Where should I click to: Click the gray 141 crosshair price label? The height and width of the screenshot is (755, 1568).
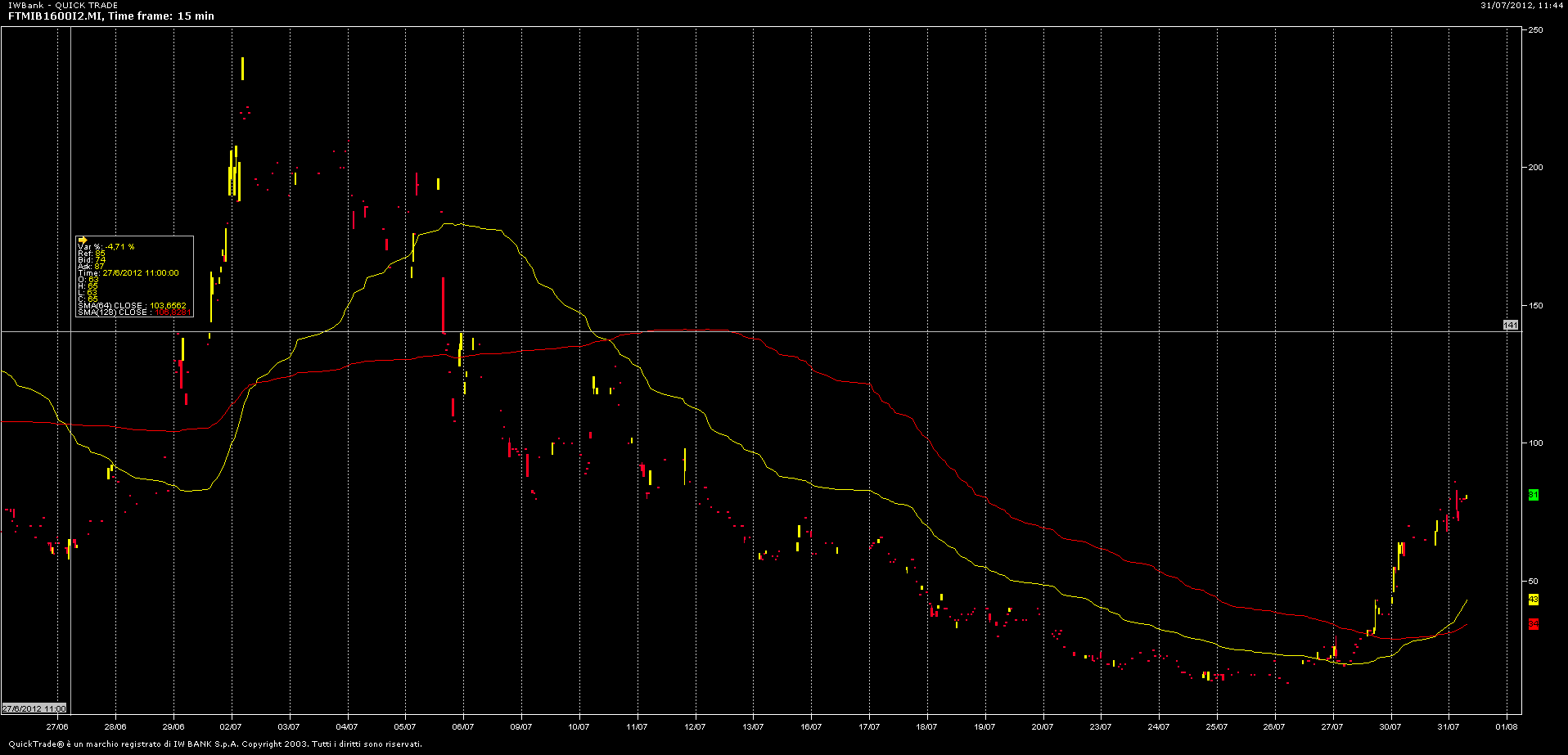(x=1511, y=326)
